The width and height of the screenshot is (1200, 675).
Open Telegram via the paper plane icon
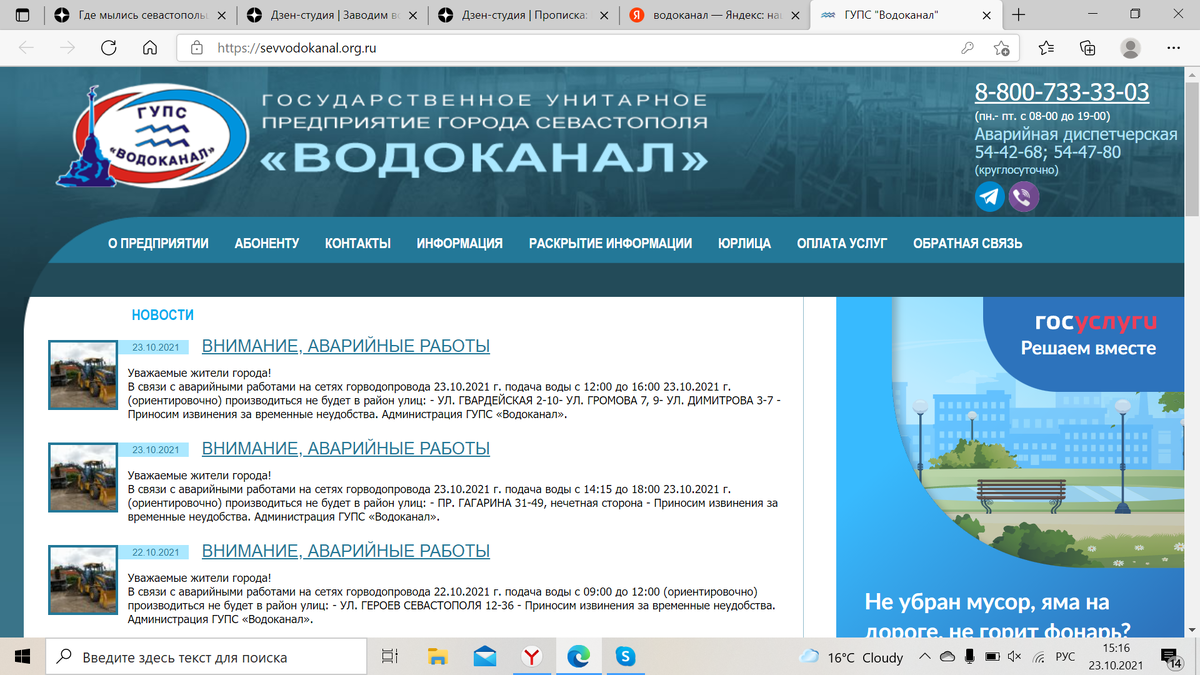click(x=989, y=196)
